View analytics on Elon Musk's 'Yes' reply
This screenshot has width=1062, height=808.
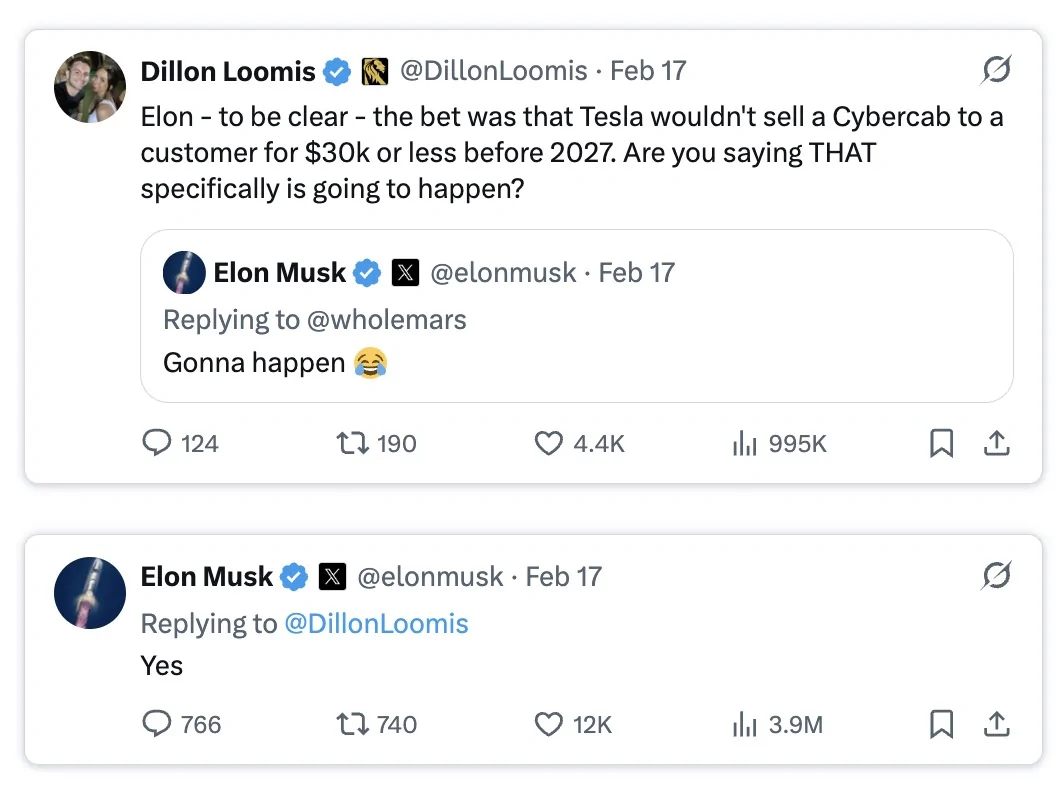pos(744,724)
